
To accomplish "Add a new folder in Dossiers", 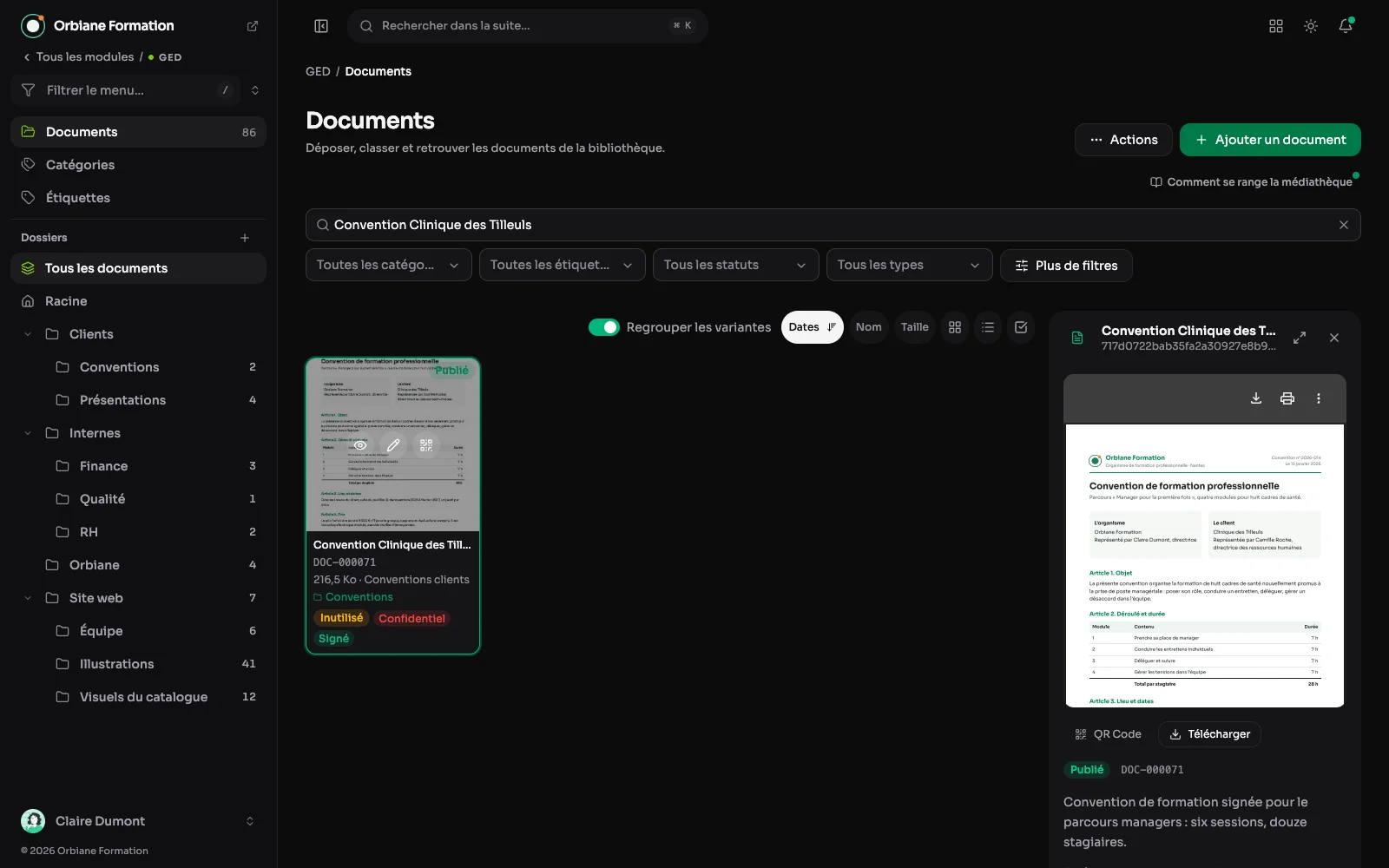I will [x=245, y=238].
